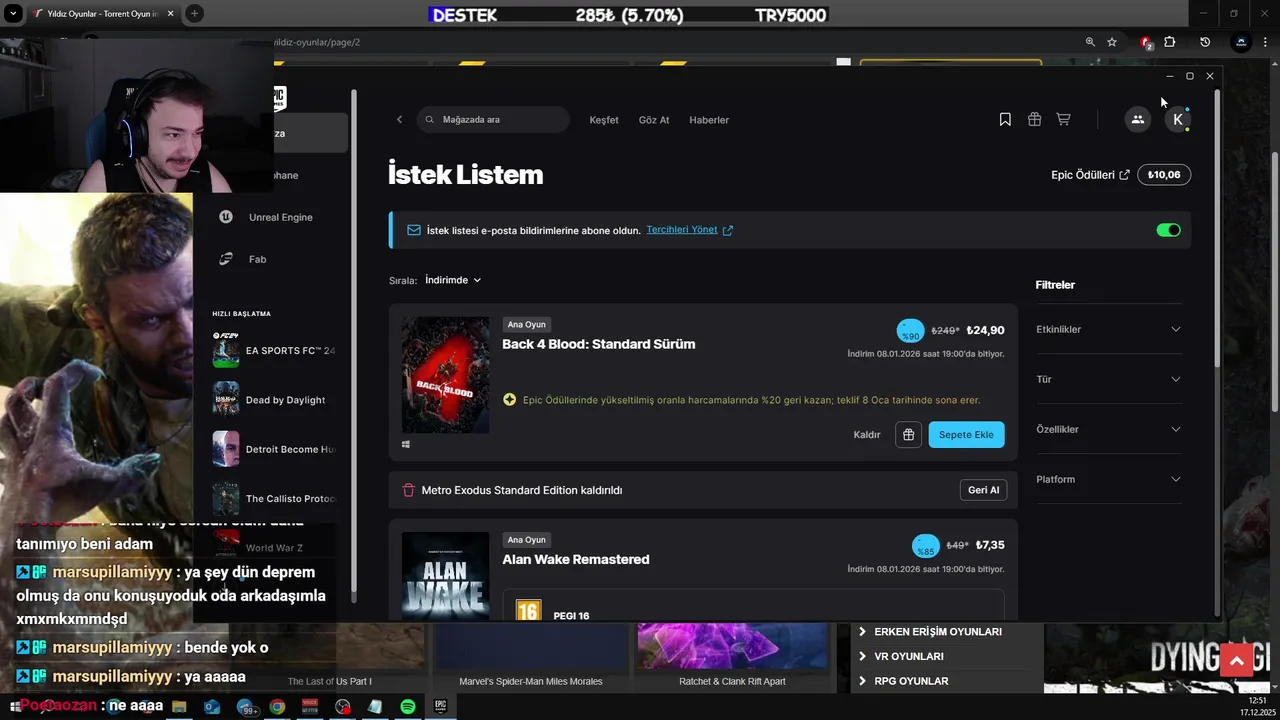Image resolution: width=1280 pixels, height=720 pixels.
Task: Launch EA SPORTS FC 24 from quick launch
Action: pyautogui.click(x=274, y=351)
